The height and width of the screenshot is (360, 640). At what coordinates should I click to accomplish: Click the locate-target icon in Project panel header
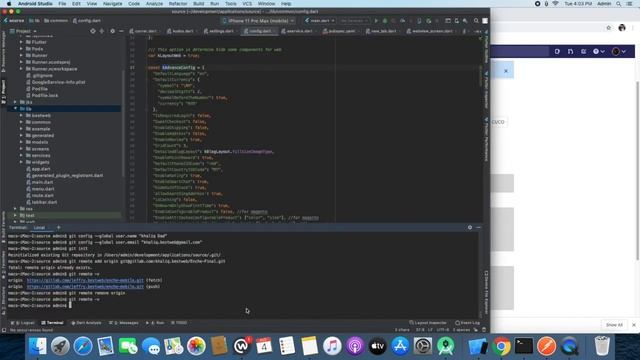point(93,31)
